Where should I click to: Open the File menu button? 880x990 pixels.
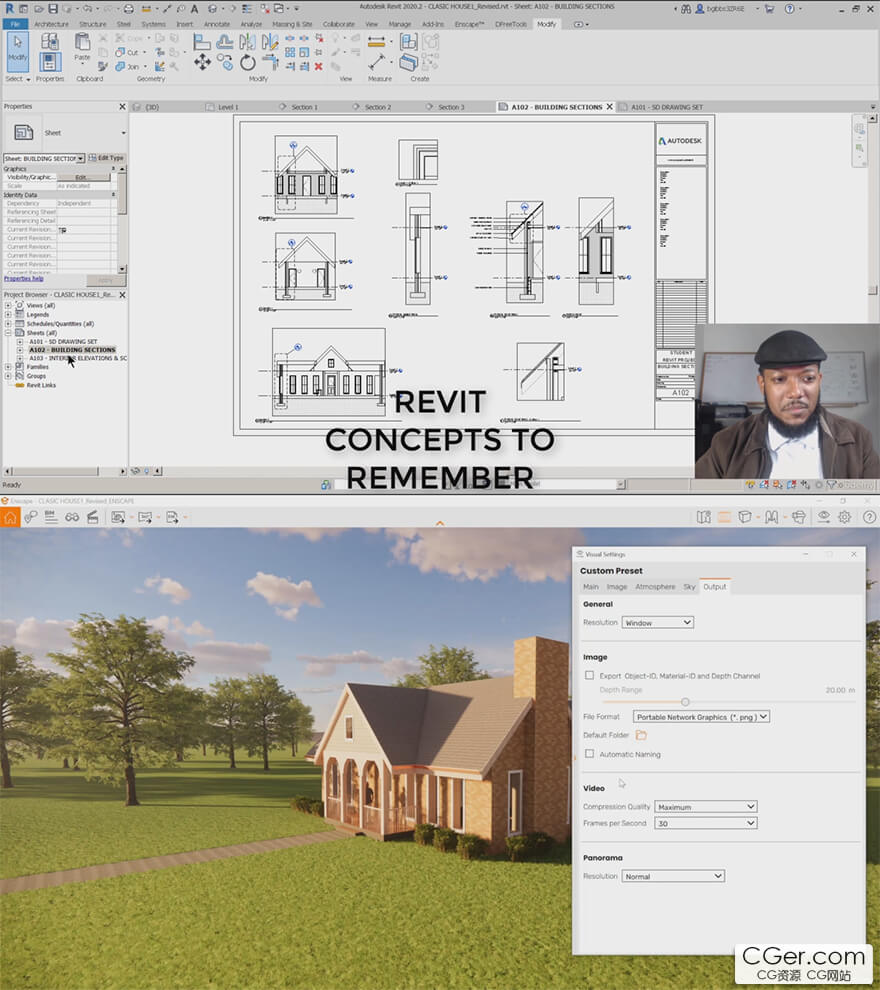pos(15,24)
